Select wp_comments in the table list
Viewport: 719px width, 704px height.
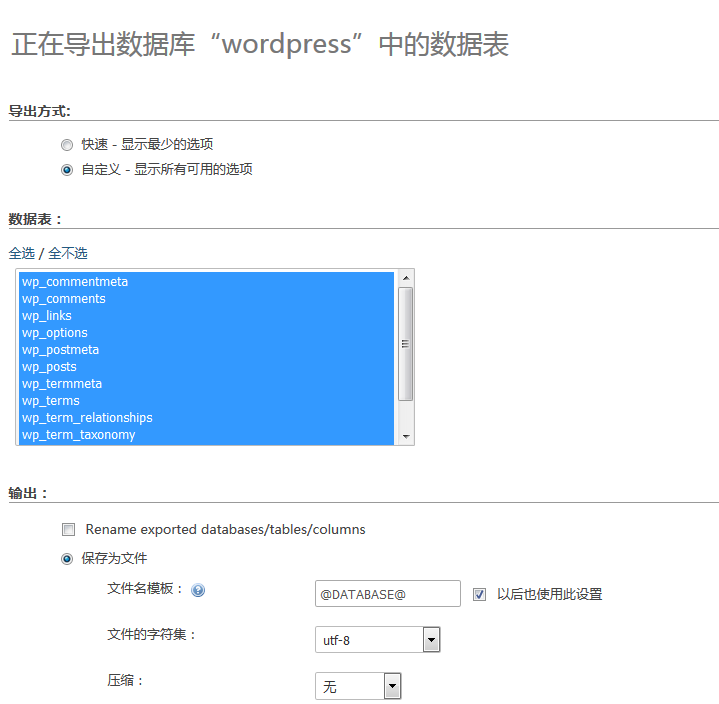64,299
